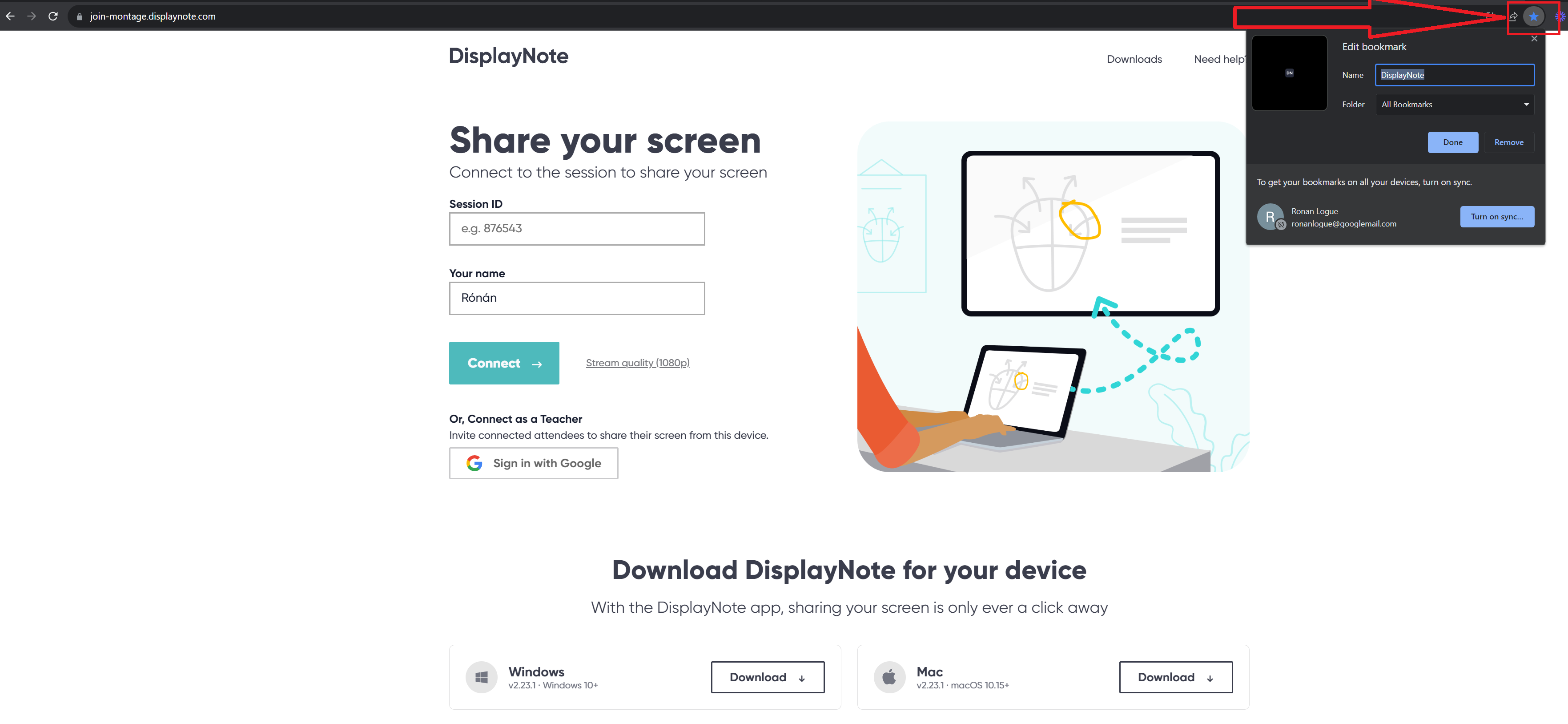Click the Connect button
1568x724 pixels.
click(504, 363)
